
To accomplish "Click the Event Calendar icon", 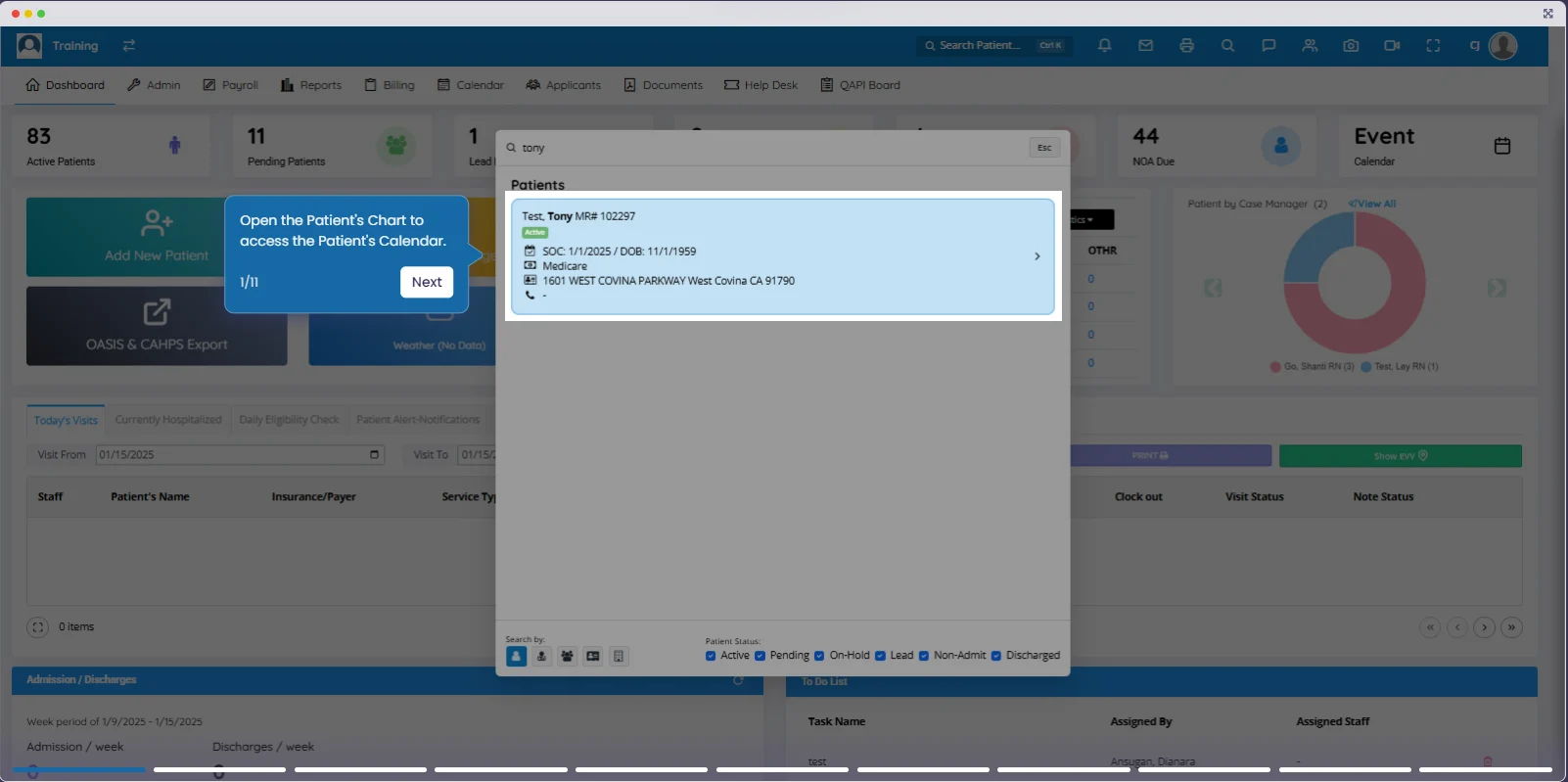I will (1502, 146).
